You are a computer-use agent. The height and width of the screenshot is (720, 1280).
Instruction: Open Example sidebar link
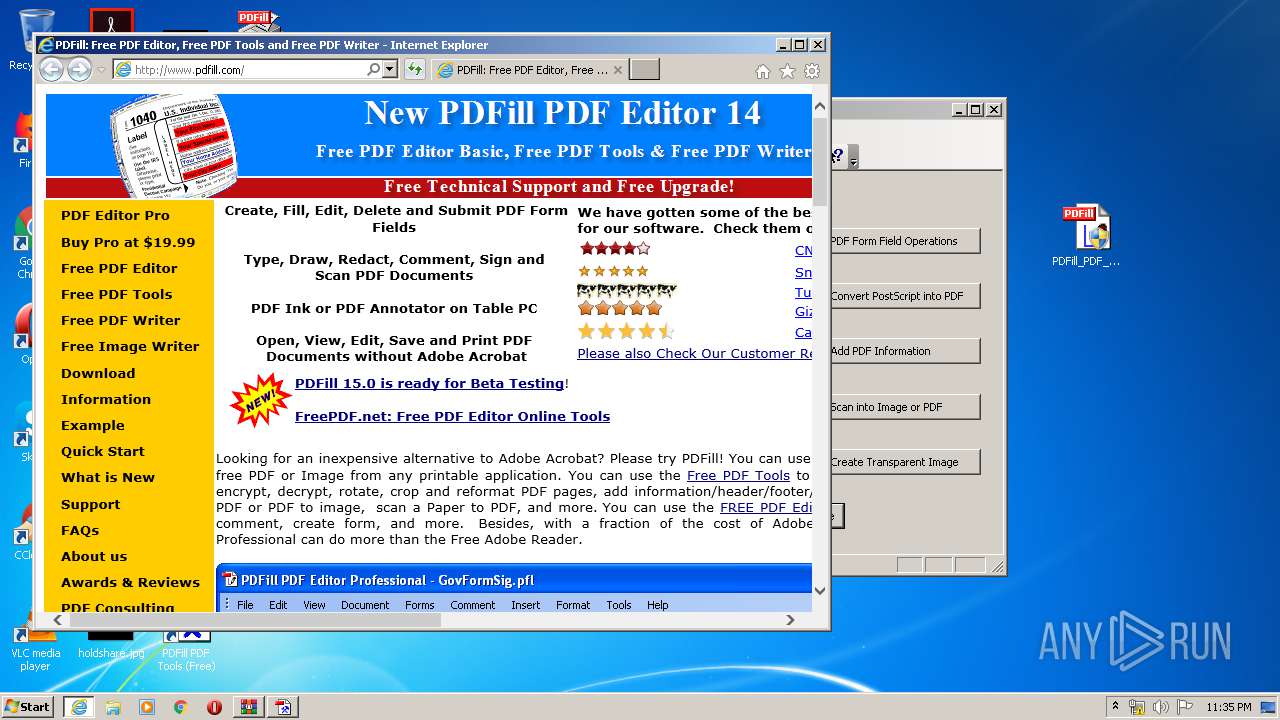click(x=93, y=425)
